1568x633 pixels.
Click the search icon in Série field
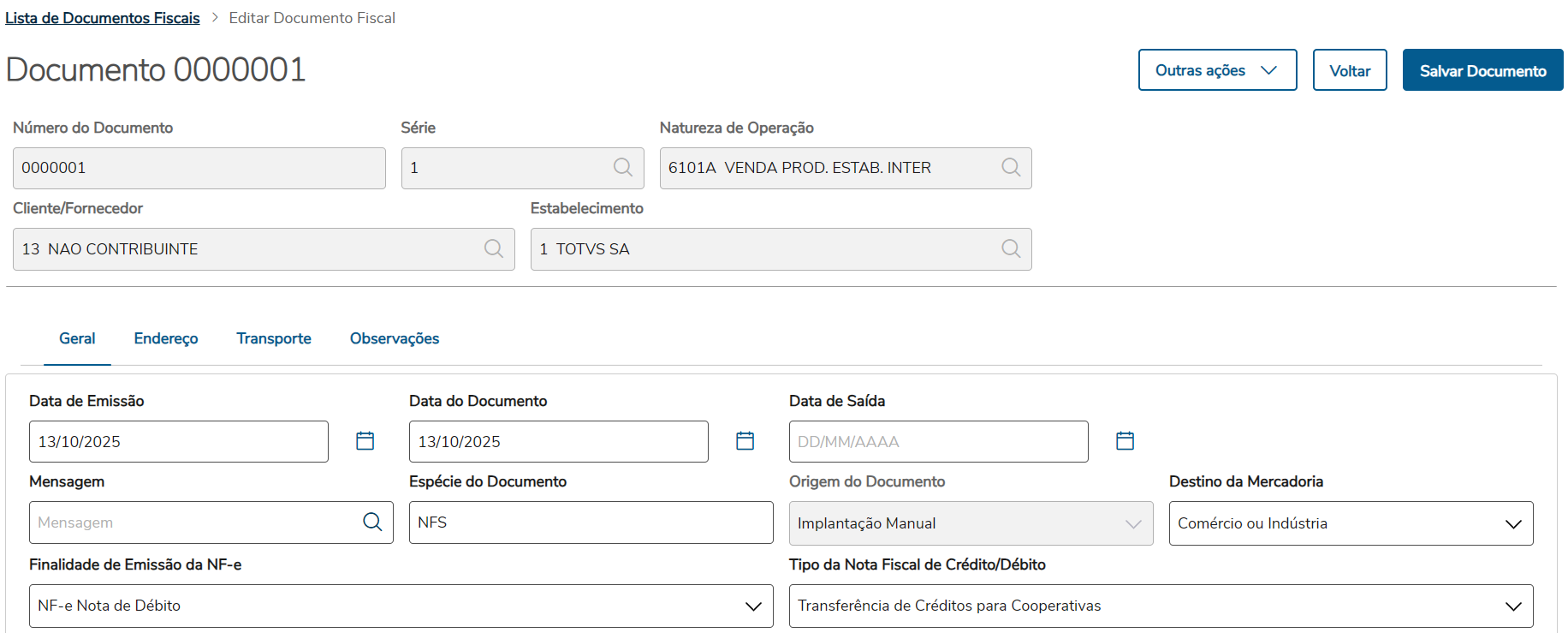[623, 168]
